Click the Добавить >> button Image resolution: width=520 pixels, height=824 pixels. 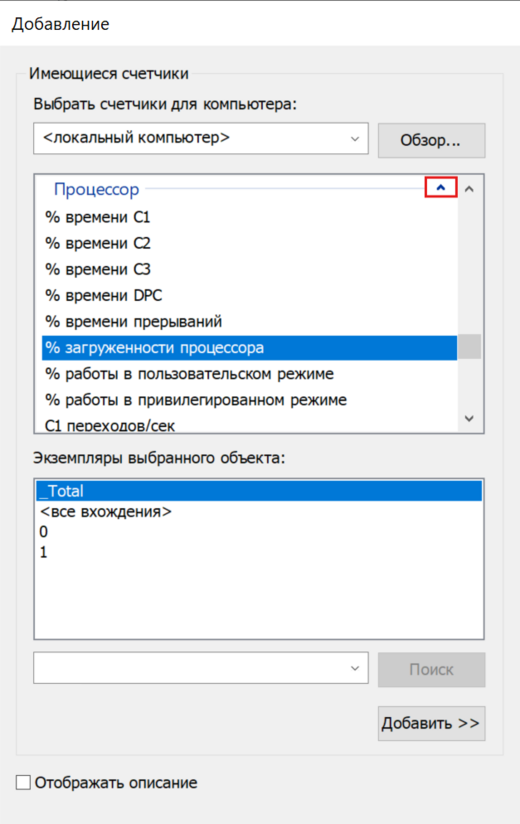431,723
